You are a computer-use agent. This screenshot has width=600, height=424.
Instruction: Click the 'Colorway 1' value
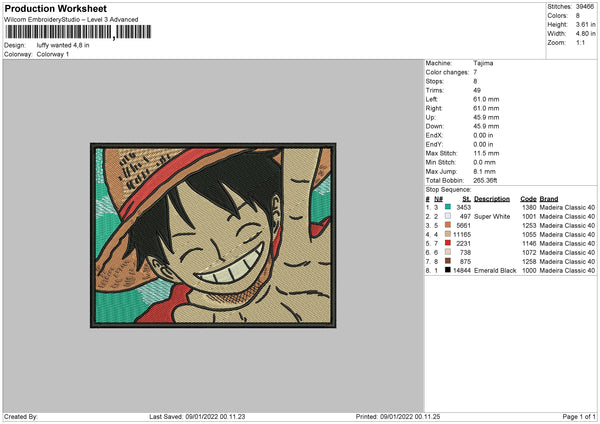tap(53, 54)
